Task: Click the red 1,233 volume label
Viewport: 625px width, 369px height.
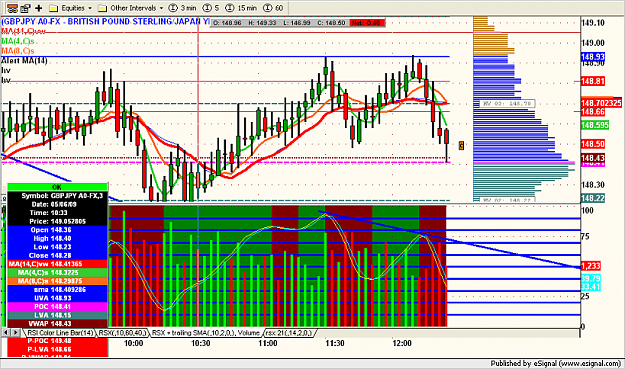Action: click(x=591, y=266)
